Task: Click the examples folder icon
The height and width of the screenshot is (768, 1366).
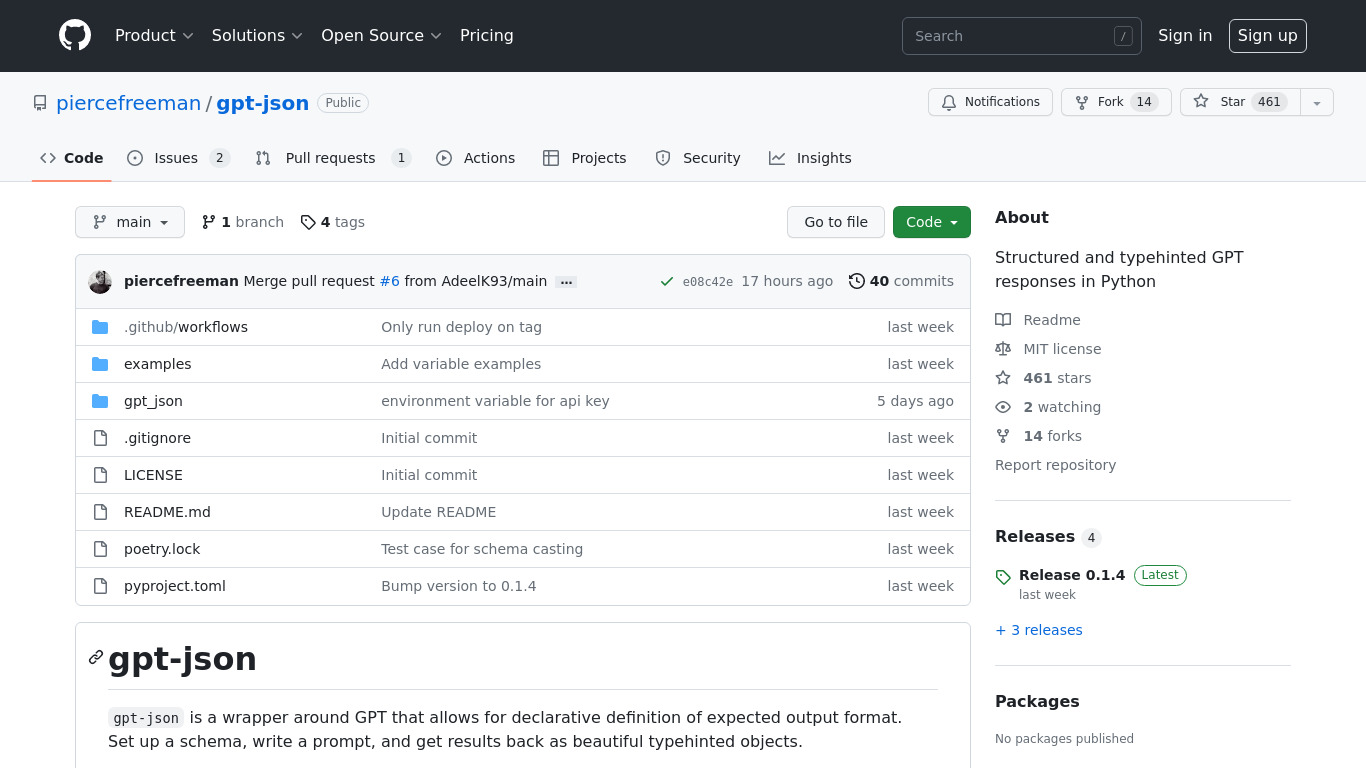Action: click(100, 364)
